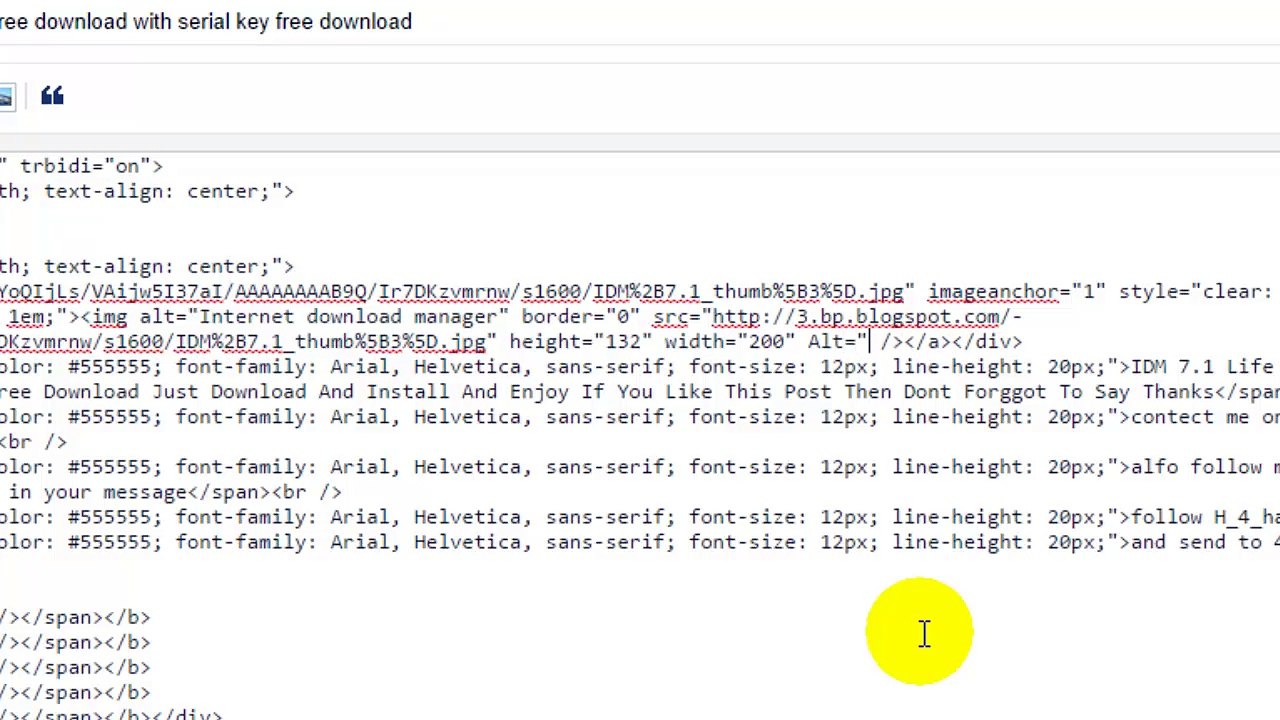1280x720 pixels.
Task: Click the attribute 'width="200"'
Action: point(730,342)
